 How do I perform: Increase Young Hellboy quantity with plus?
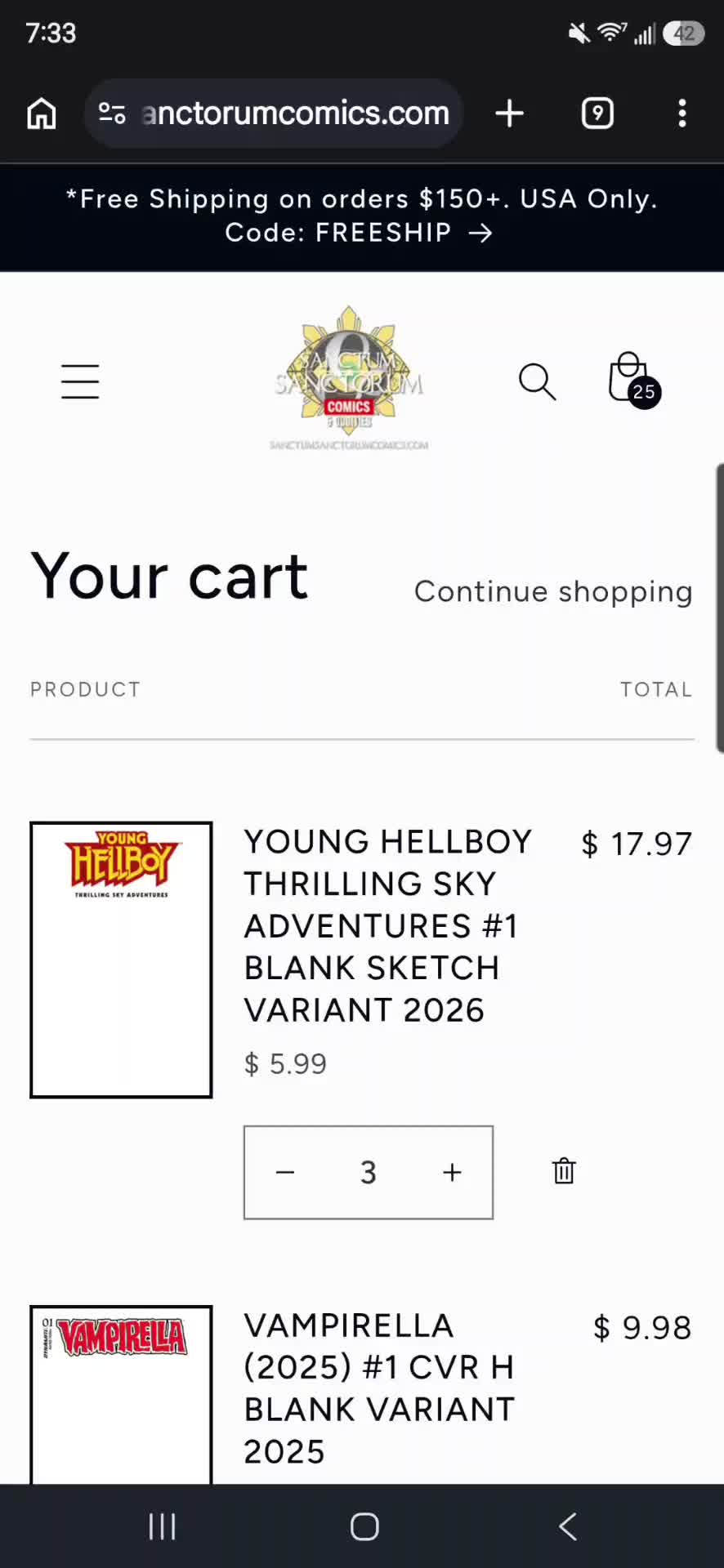point(452,1172)
